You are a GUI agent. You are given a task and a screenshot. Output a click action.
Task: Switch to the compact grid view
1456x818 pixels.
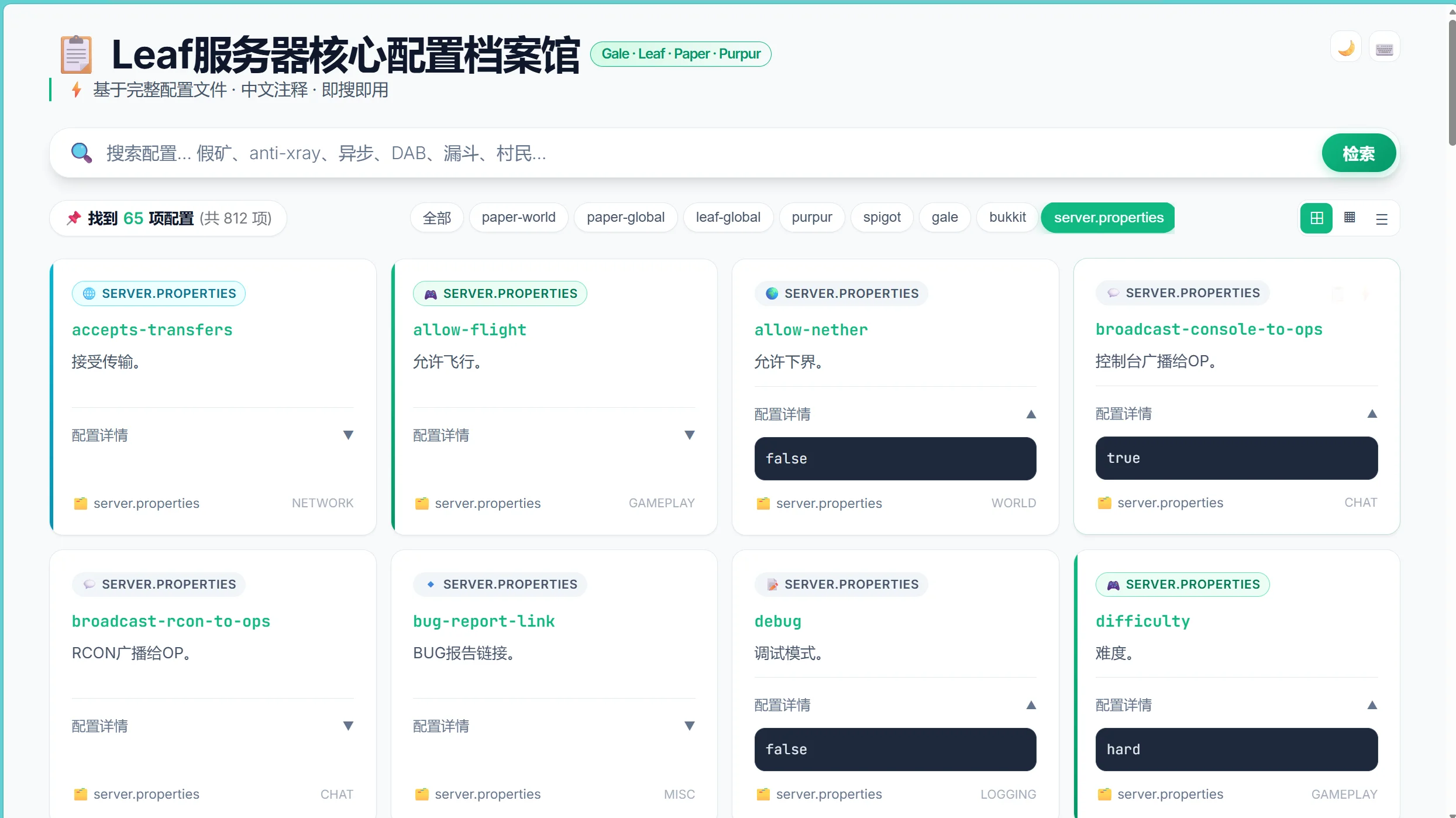click(1350, 218)
